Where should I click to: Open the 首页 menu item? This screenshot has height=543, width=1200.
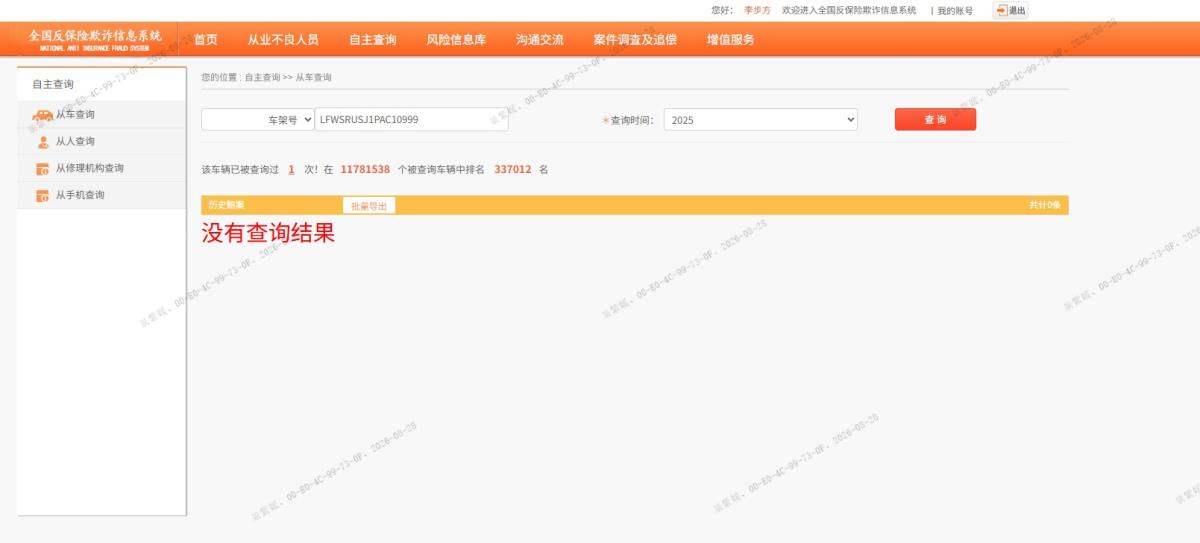206,40
